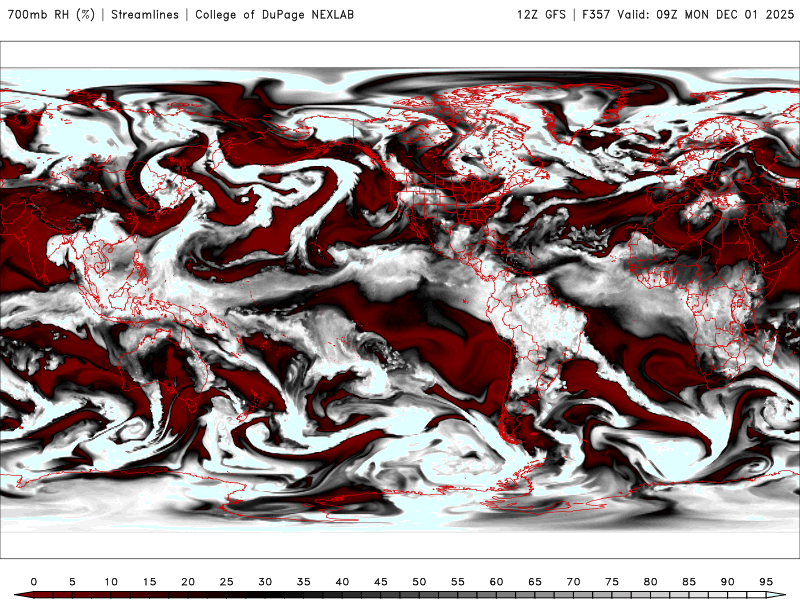The width and height of the screenshot is (800, 600).
Task: Click the "Streamlines" label in the header
Action: tap(145, 14)
